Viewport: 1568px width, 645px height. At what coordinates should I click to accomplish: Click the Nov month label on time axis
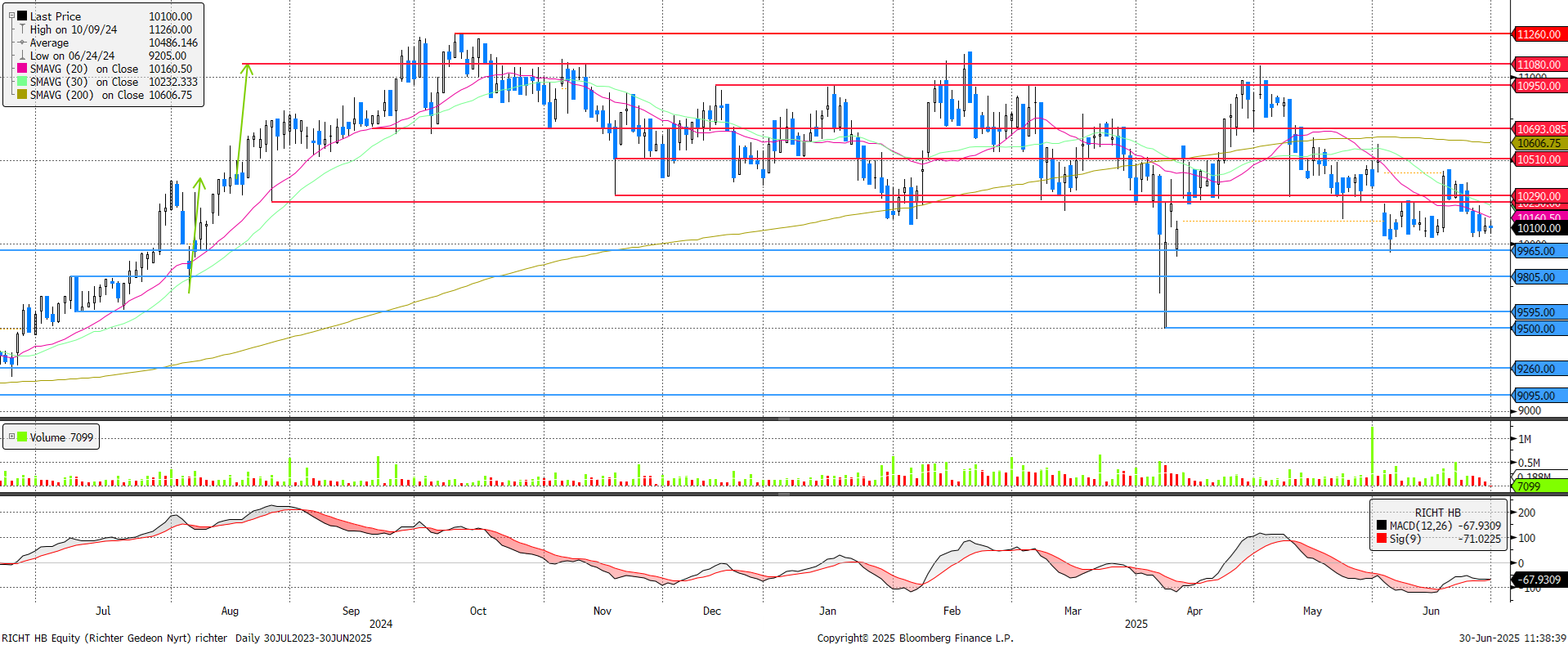point(603,611)
